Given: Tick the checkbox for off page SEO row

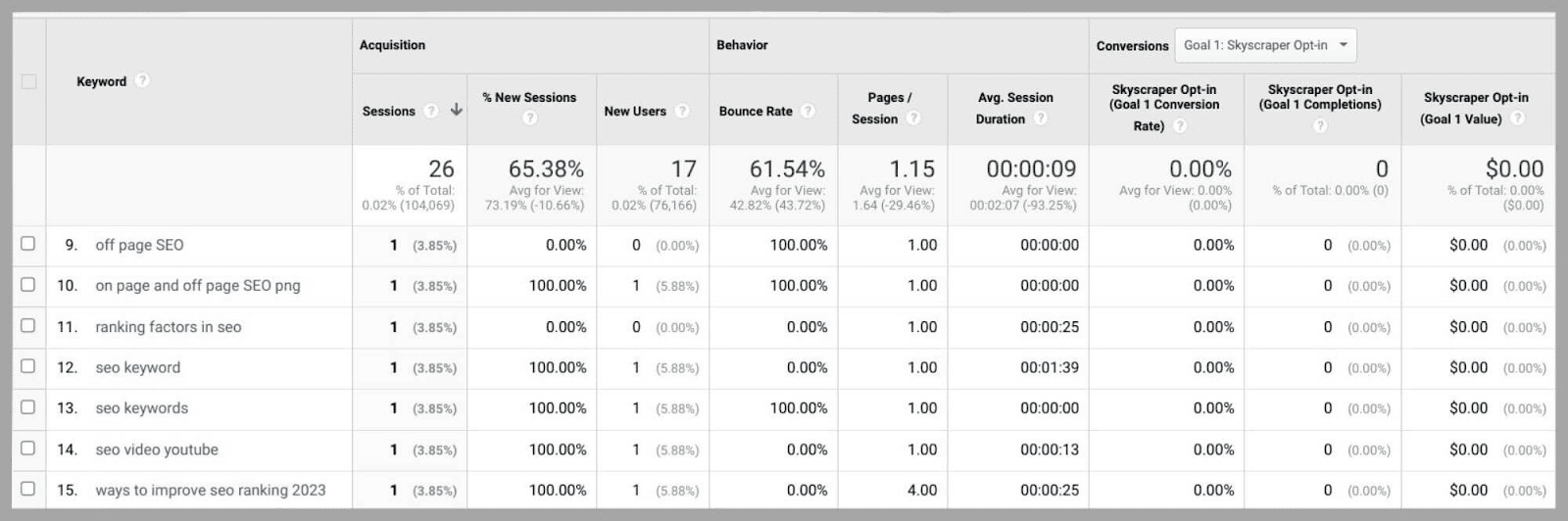Looking at the screenshot, I should (x=28, y=244).
